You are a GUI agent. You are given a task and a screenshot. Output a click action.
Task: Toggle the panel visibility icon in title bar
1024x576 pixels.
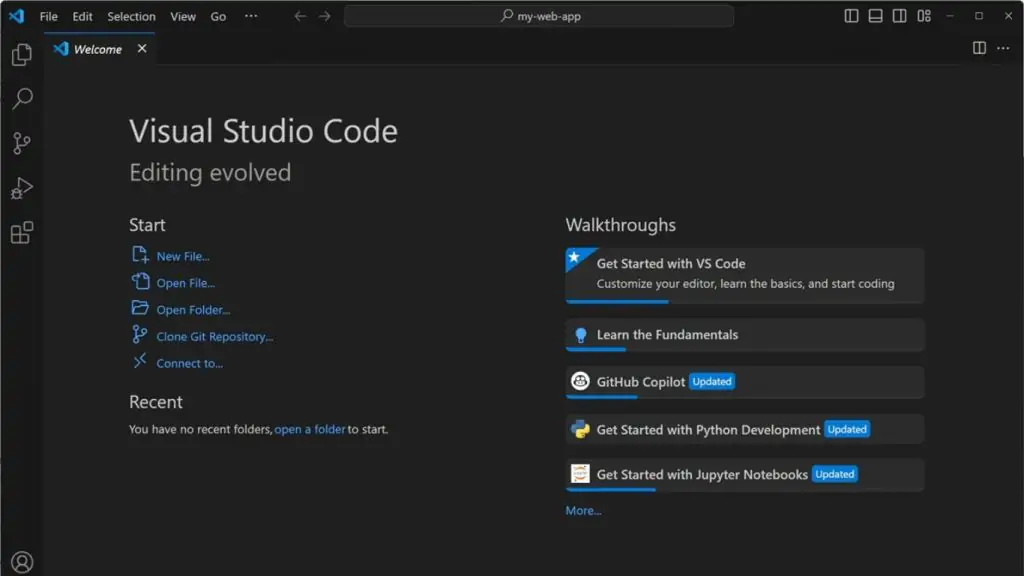point(875,15)
